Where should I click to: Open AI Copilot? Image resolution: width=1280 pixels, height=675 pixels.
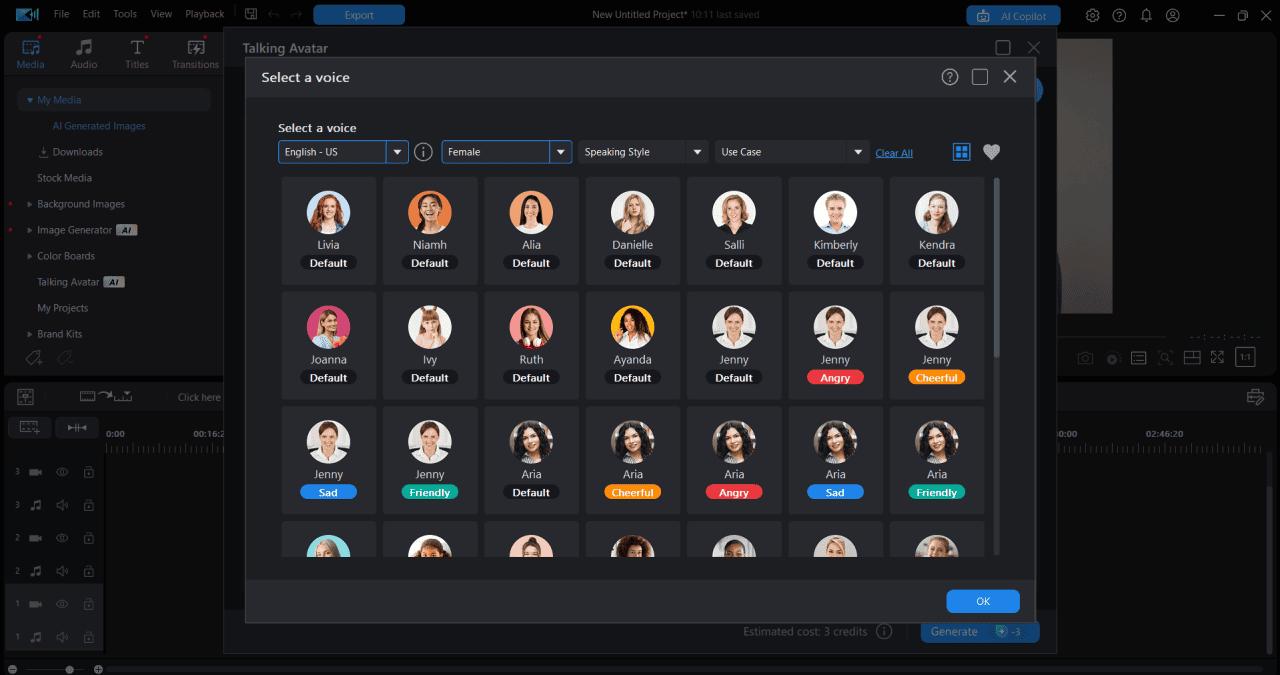point(1013,16)
